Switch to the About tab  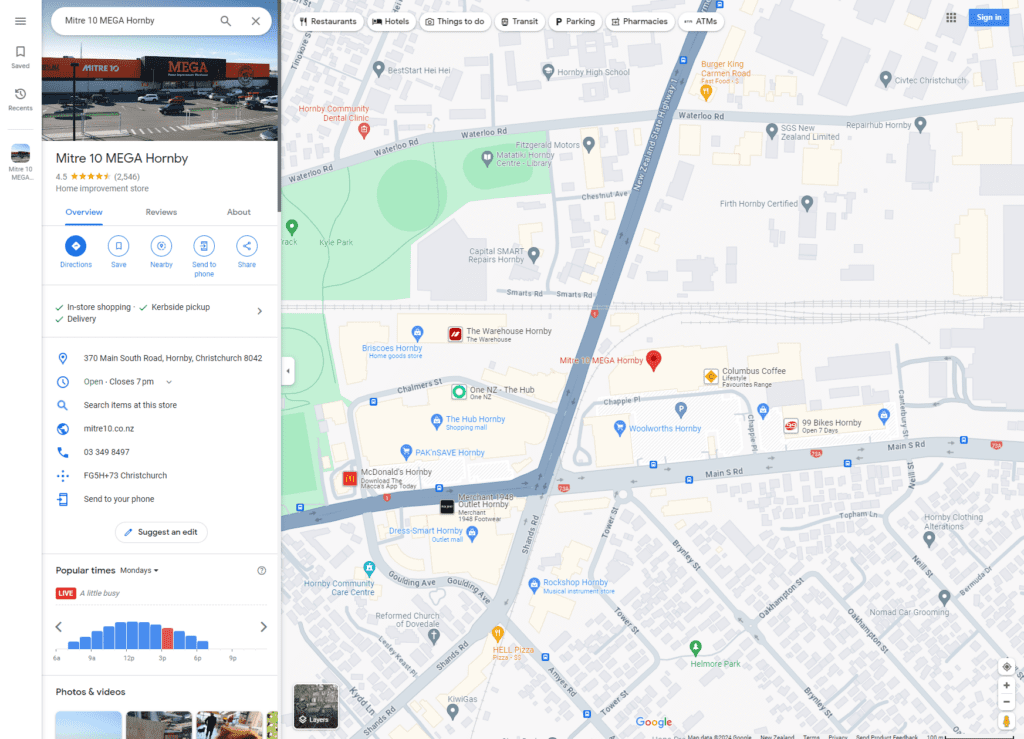click(x=238, y=212)
